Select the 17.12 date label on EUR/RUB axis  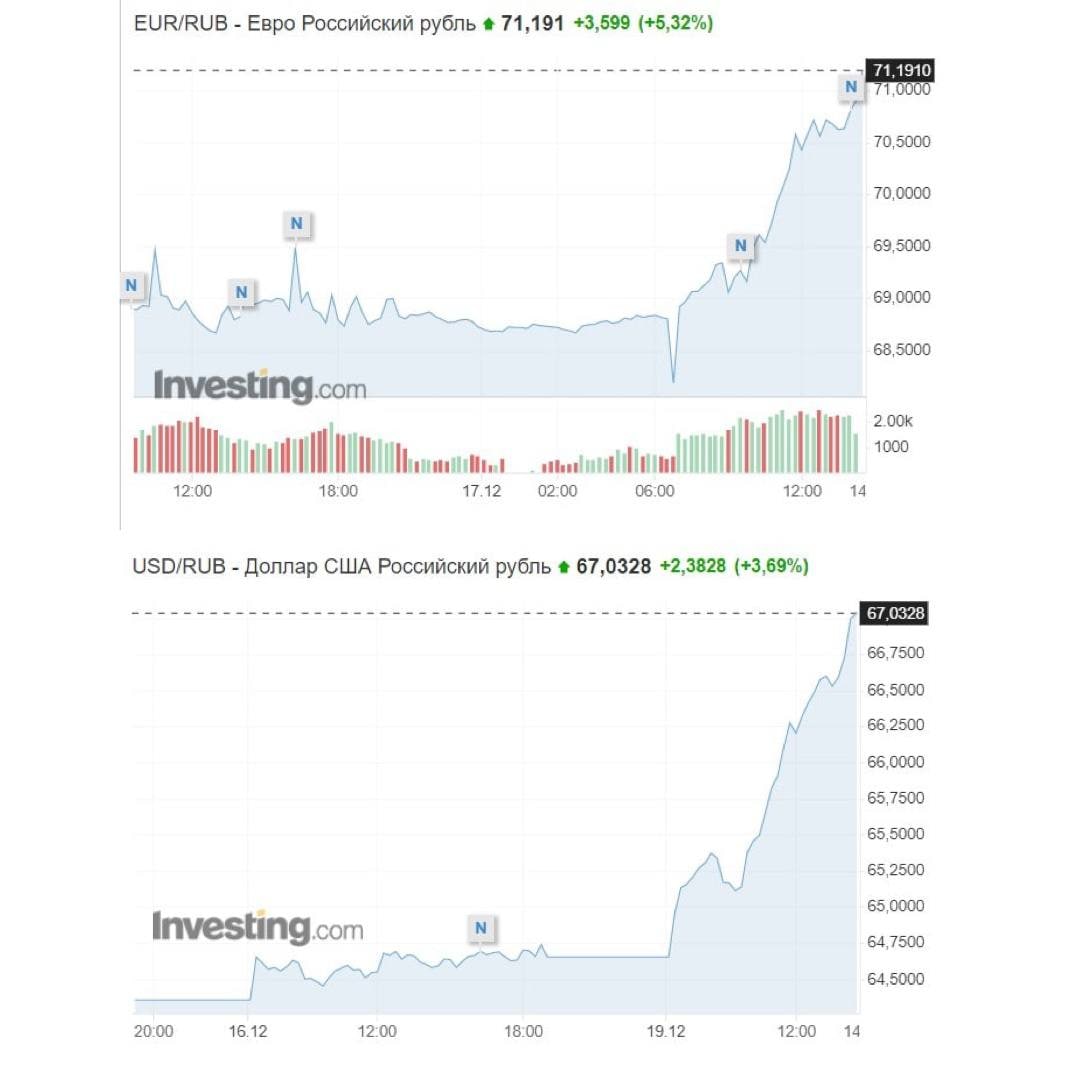481,490
